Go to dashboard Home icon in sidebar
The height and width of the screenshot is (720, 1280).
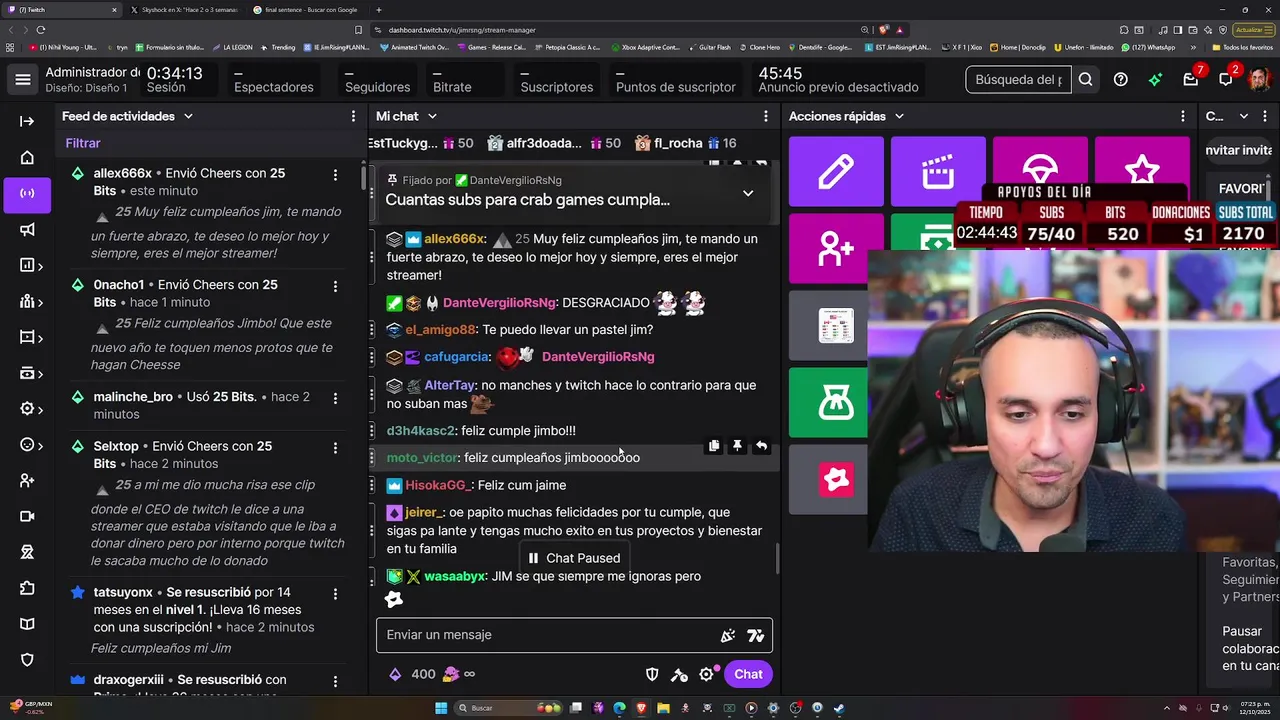click(x=27, y=157)
